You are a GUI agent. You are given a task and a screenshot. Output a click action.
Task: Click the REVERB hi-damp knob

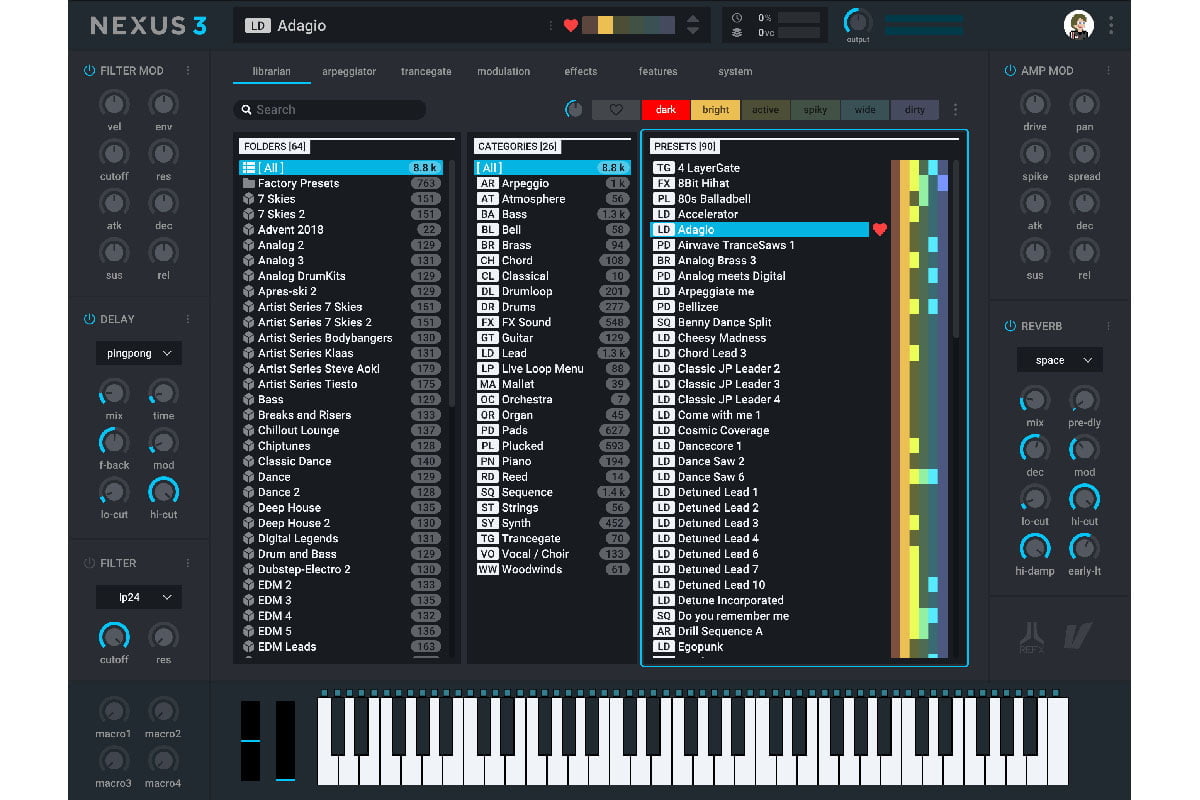tap(1035, 547)
